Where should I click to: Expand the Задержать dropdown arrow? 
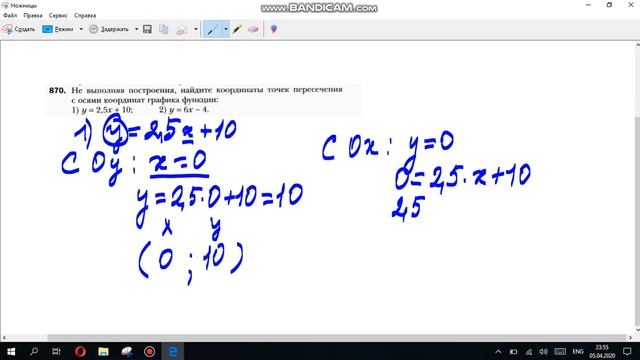[x=136, y=29]
